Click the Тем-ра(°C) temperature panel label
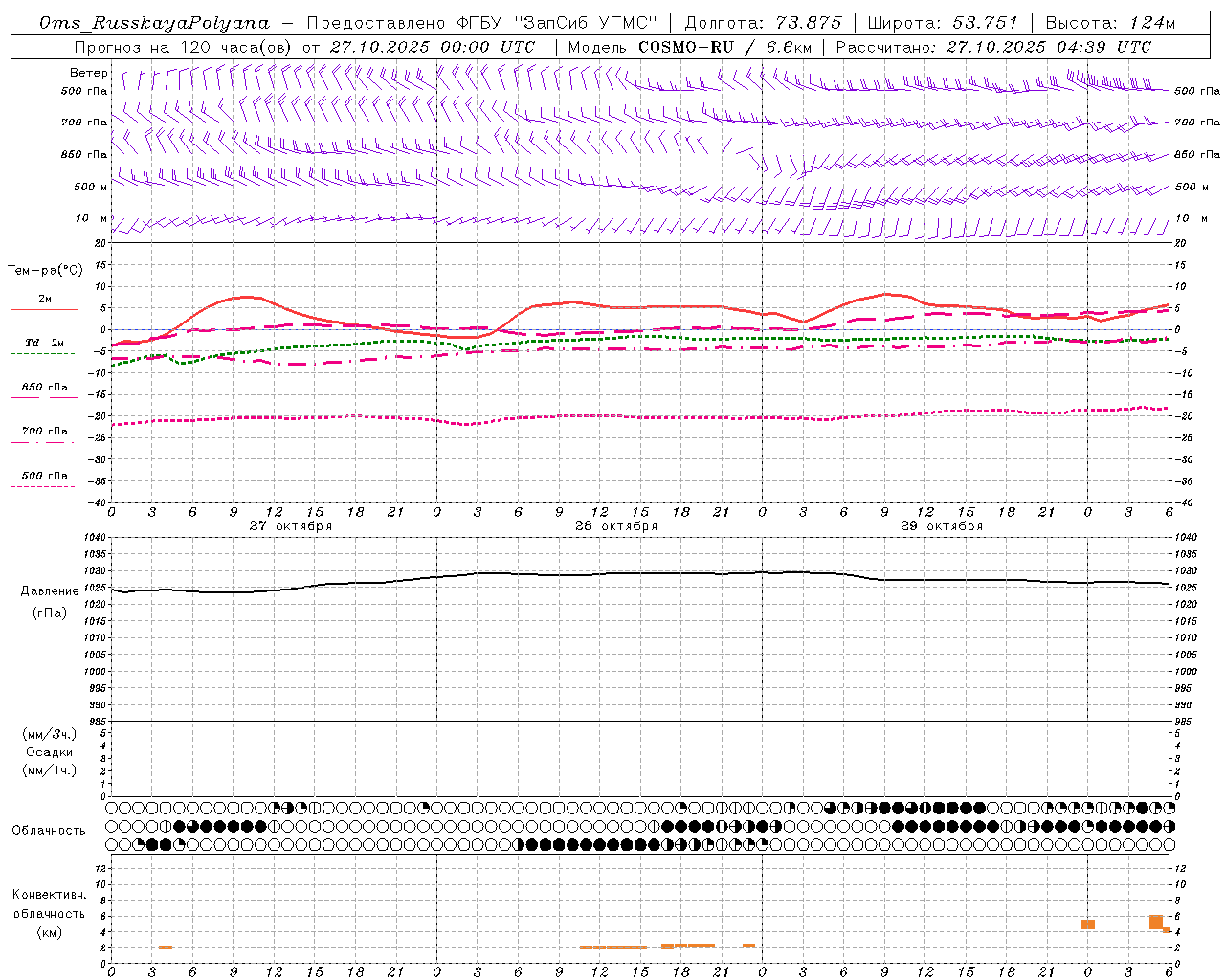 click(45, 271)
